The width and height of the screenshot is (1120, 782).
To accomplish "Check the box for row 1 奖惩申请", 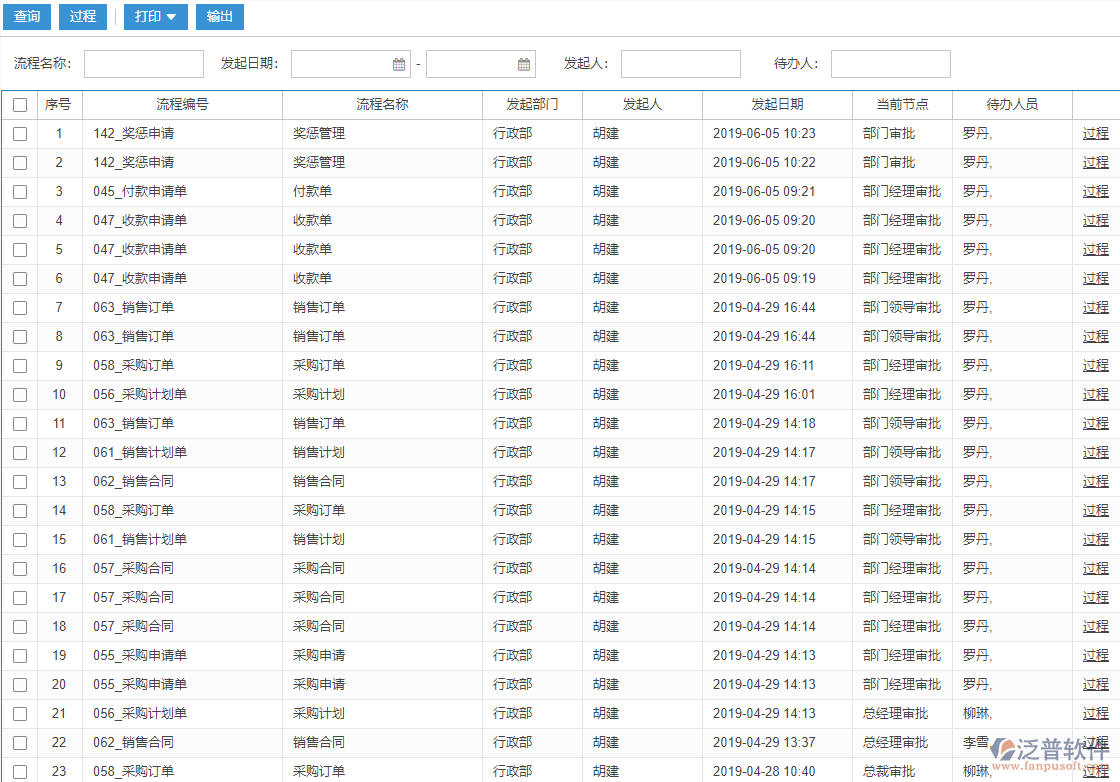I will [20, 134].
